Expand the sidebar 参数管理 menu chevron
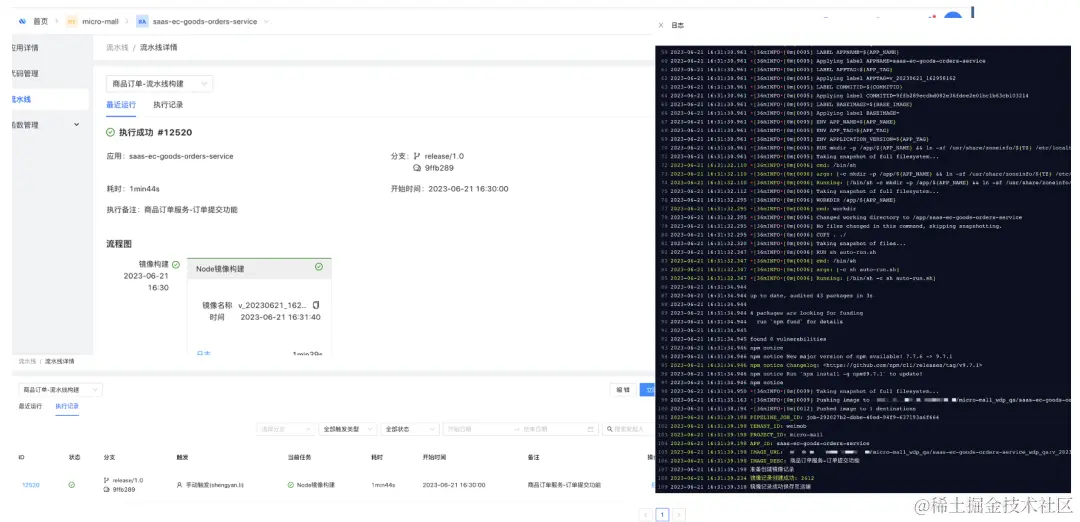This screenshot has height=522, width=1080. (x=76, y=125)
